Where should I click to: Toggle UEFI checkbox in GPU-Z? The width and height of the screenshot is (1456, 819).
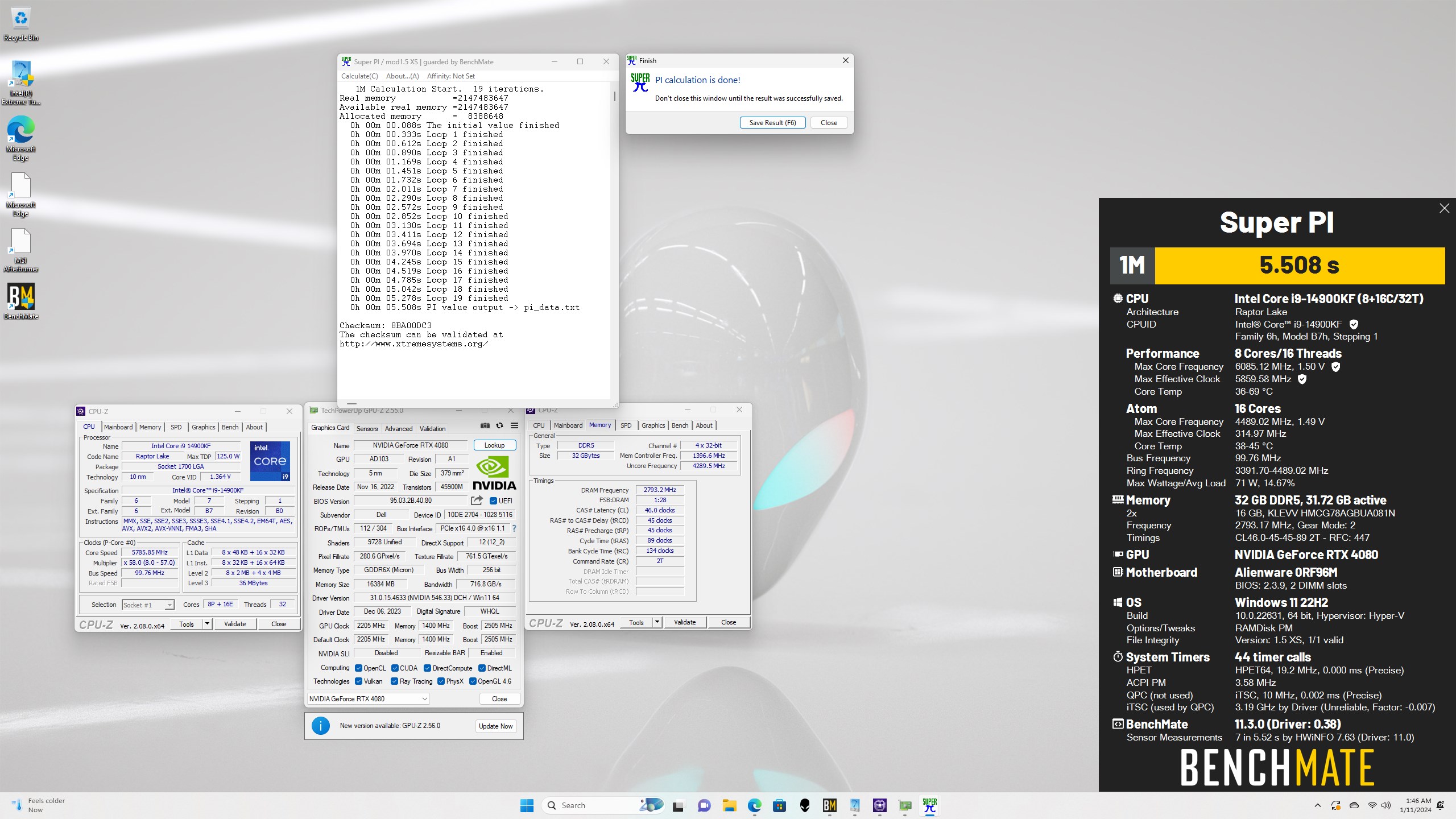(493, 501)
